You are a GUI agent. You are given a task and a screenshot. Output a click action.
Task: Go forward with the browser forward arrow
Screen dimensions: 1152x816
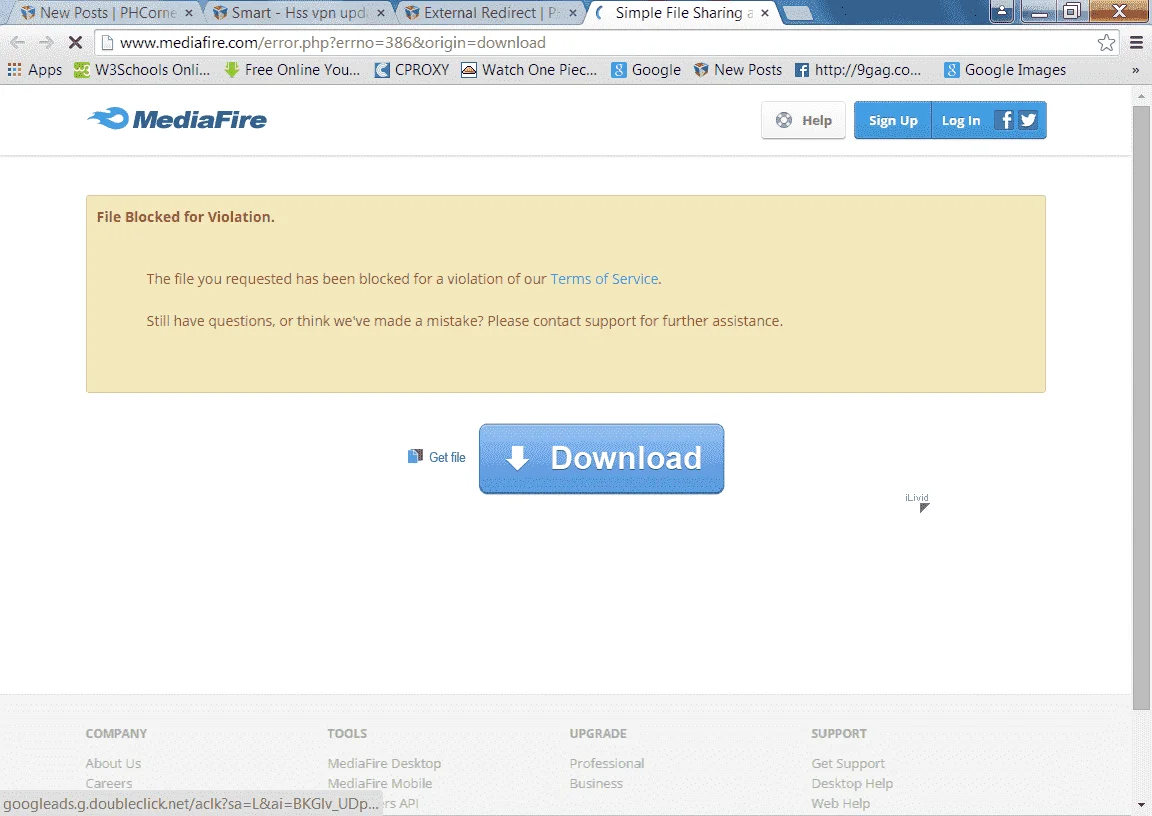point(46,43)
